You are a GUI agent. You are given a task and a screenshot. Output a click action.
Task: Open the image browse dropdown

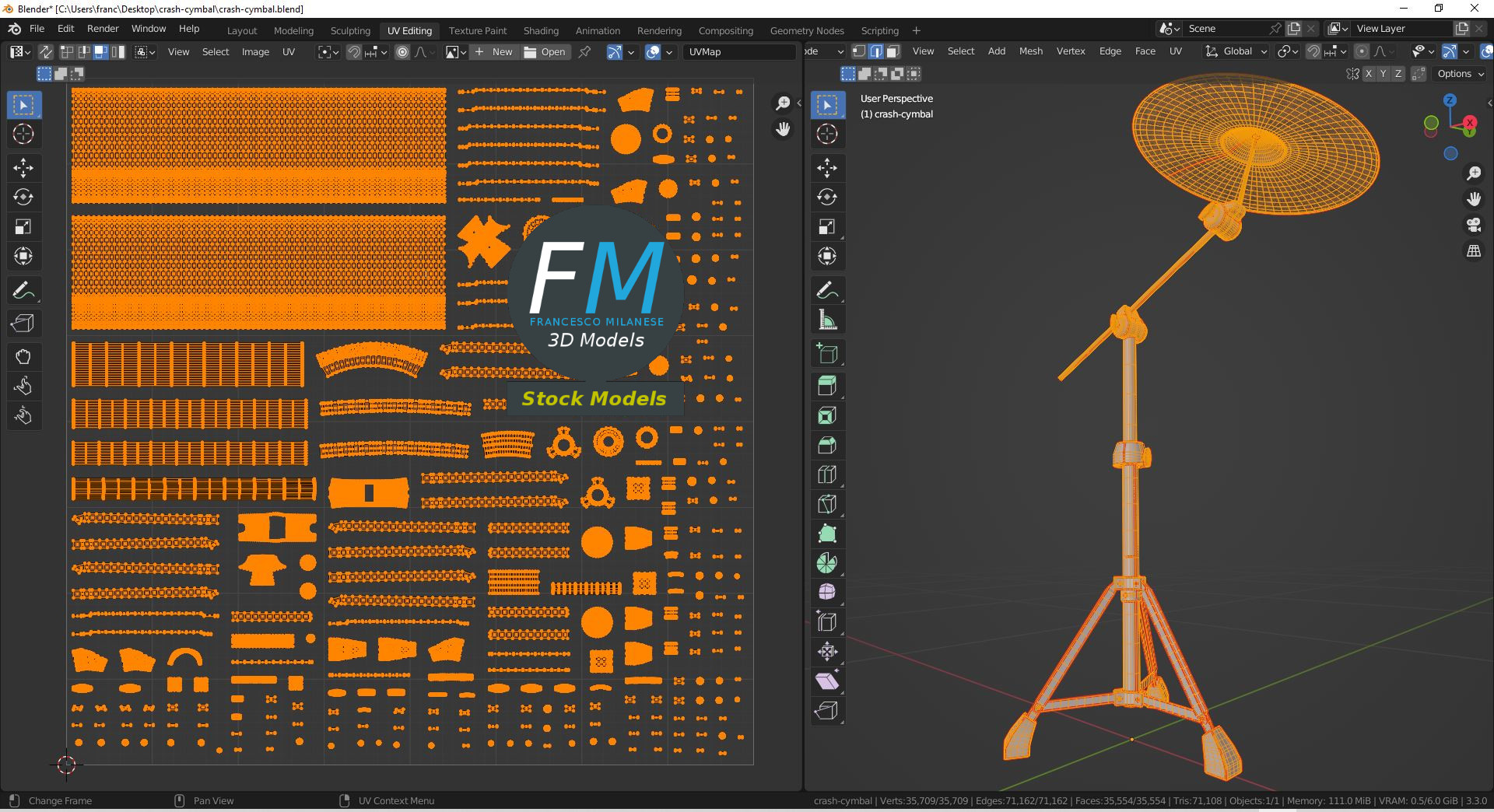tap(455, 52)
